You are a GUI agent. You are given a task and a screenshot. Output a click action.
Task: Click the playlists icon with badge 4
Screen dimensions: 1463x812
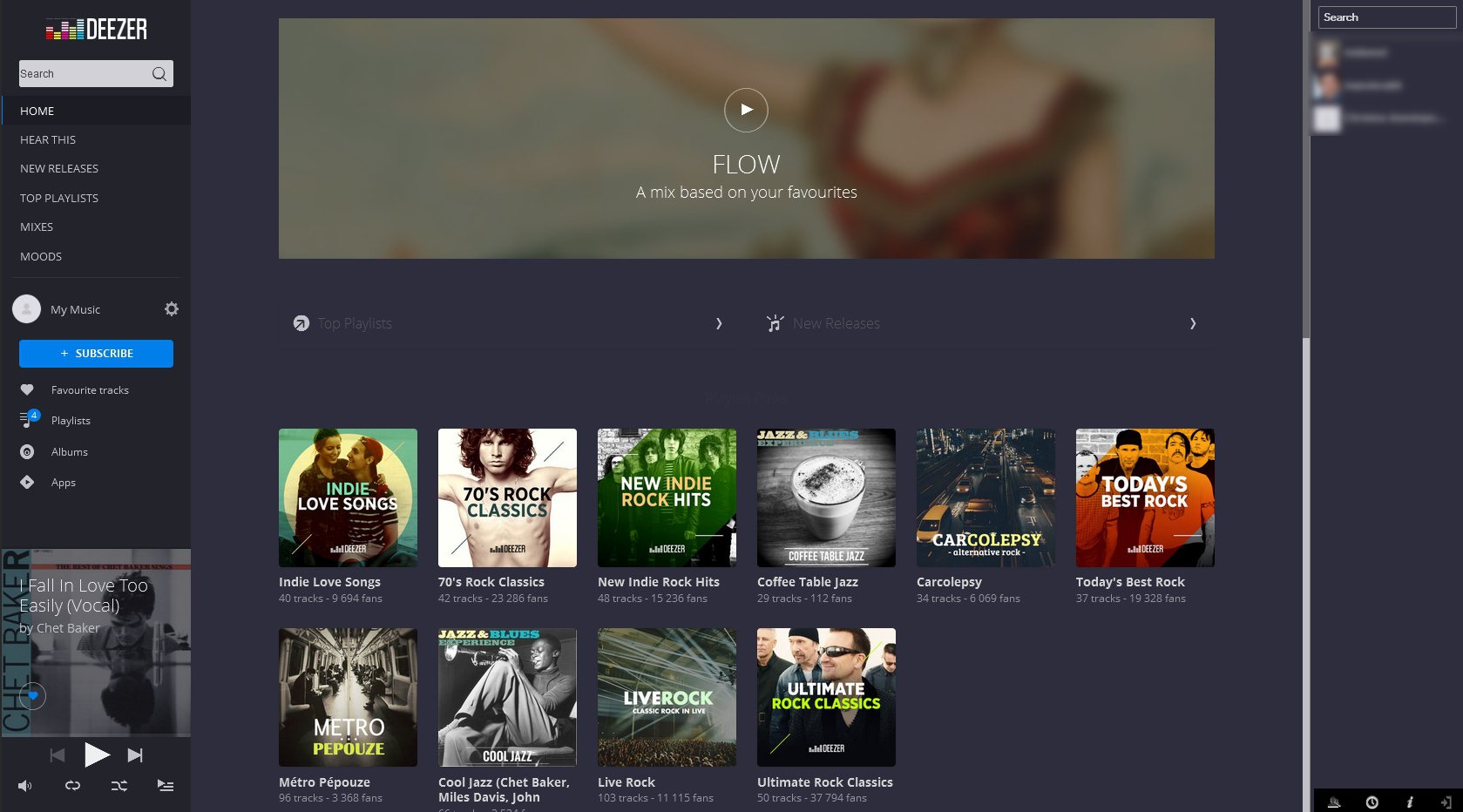pyautogui.click(x=29, y=419)
